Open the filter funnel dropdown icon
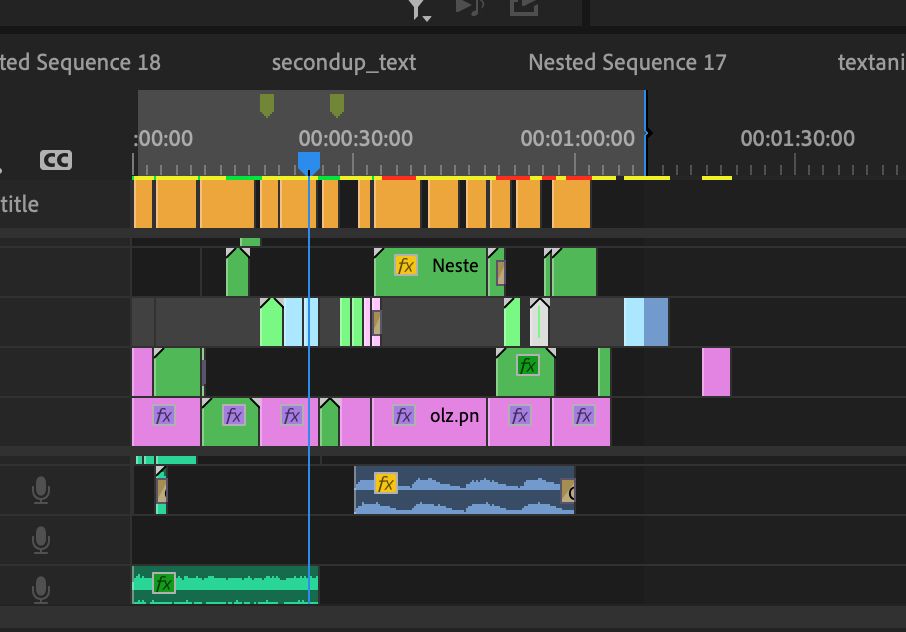 click(419, 9)
